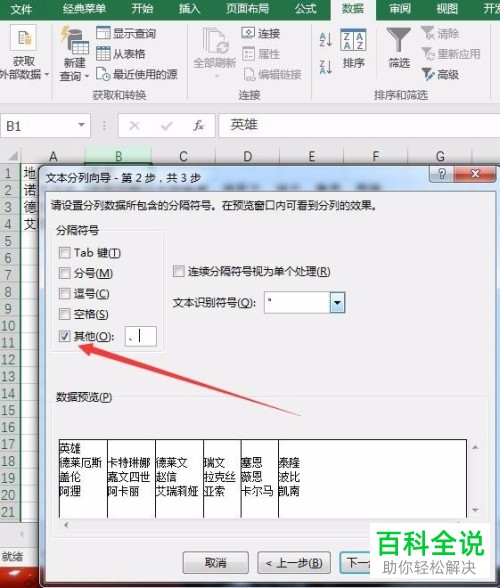Click 嘉文四世 in data preview
The height and width of the screenshot is (588, 500).
(129, 477)
